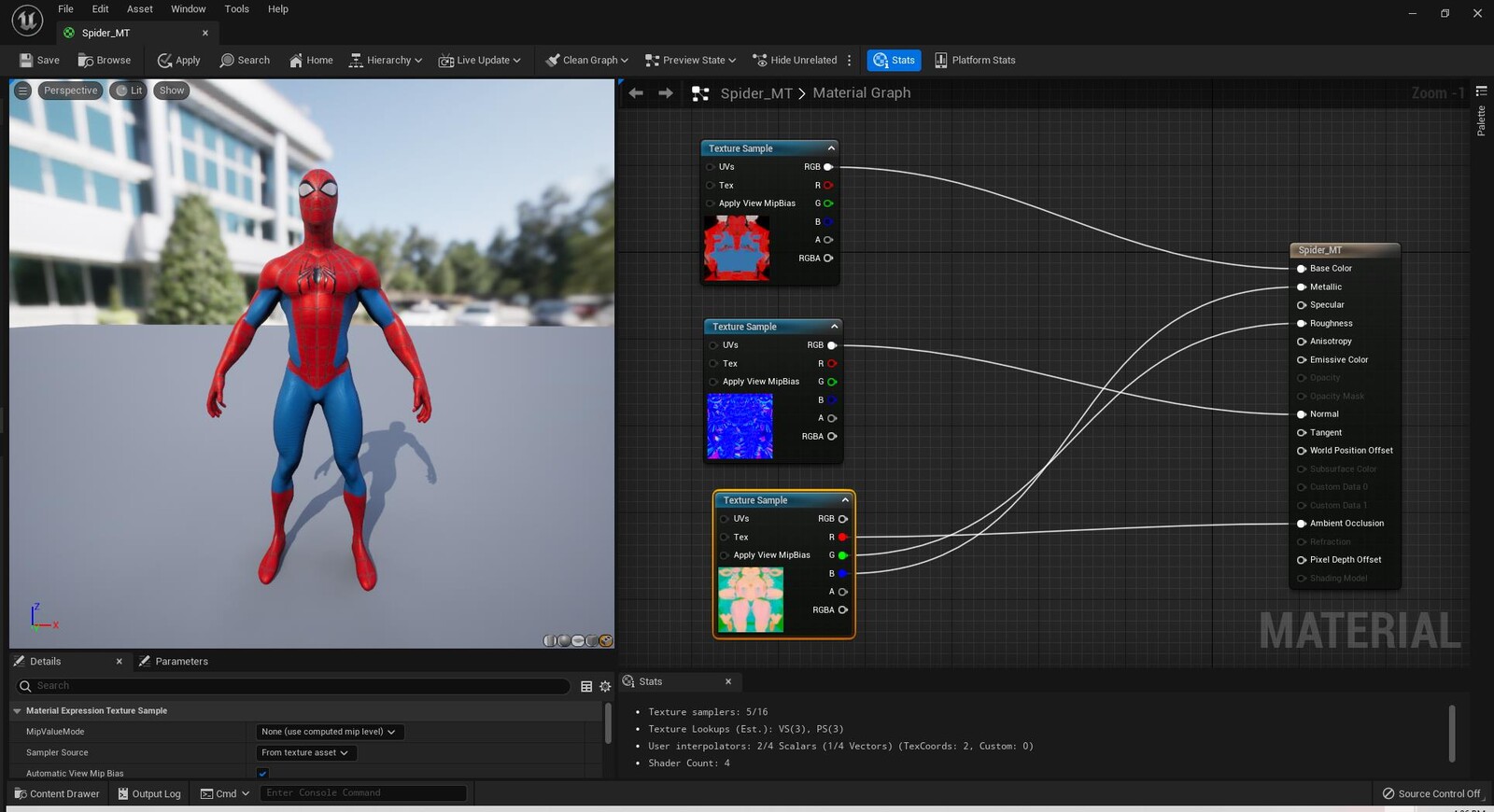Save the material with Save button
This screenshot has height=812, width=1494.
point(39,60)
